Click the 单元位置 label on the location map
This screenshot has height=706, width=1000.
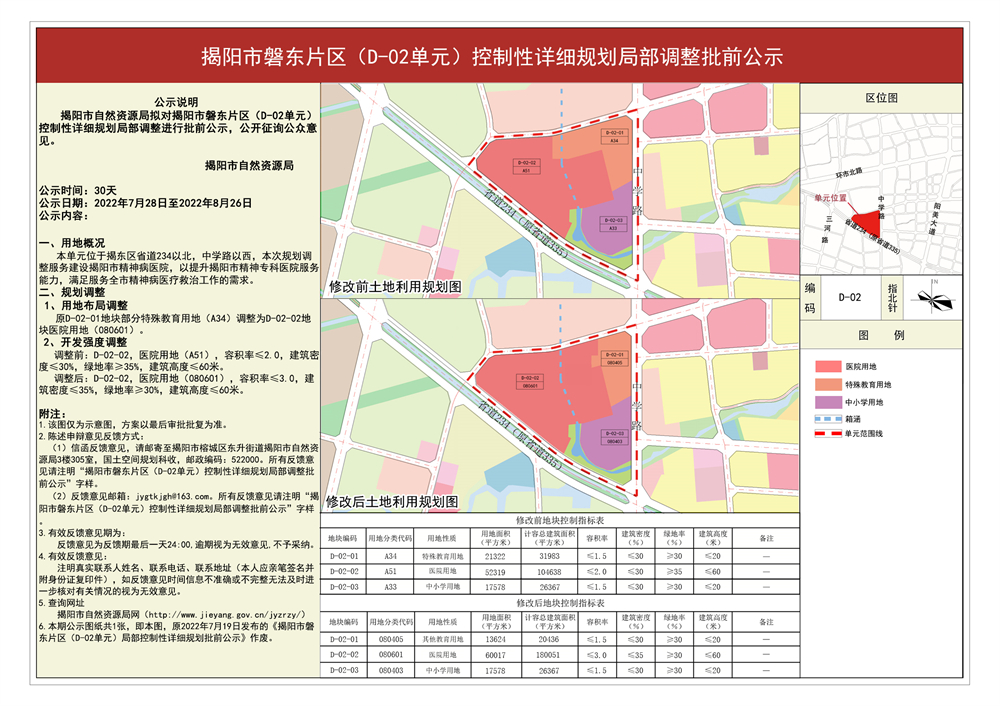tap(830, 198)
